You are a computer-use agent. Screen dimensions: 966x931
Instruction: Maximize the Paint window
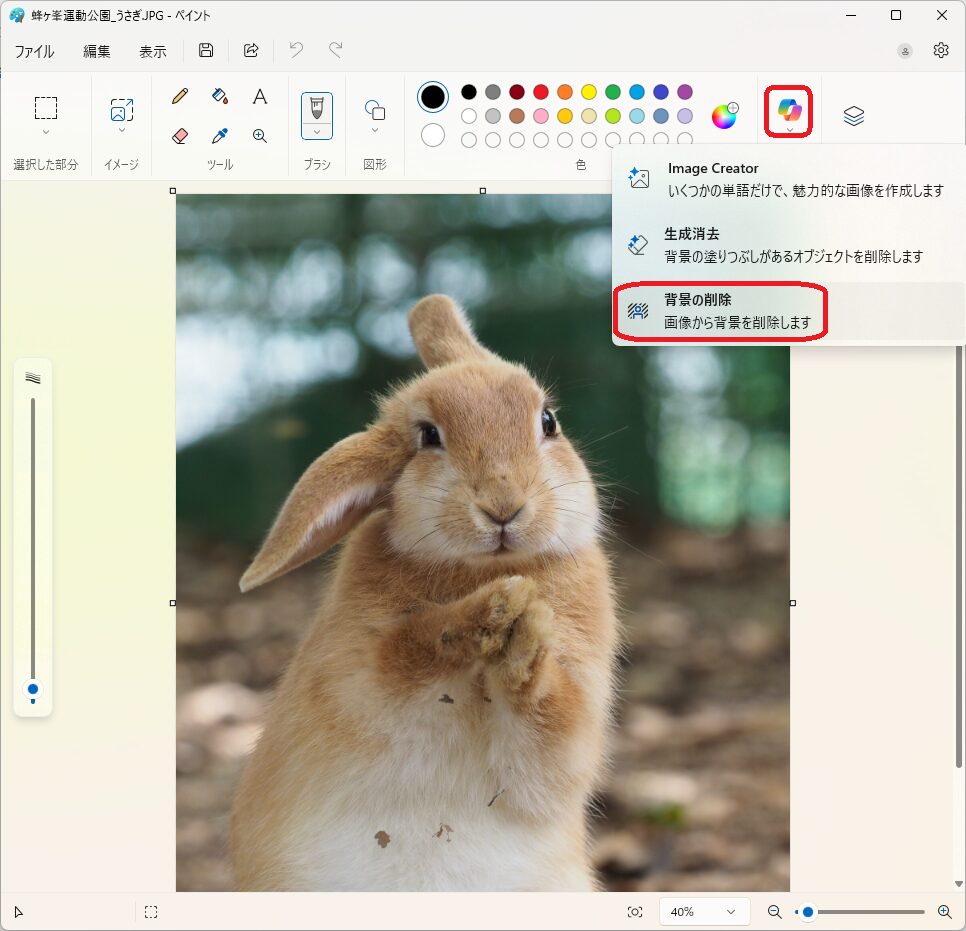(x=896, y=15)
